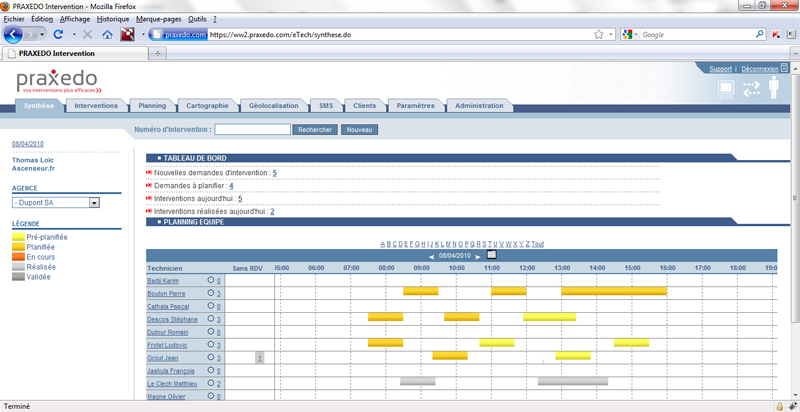Advance planning to the next day
The height and width of the screenshot is (412, 800).
[478, 256]
